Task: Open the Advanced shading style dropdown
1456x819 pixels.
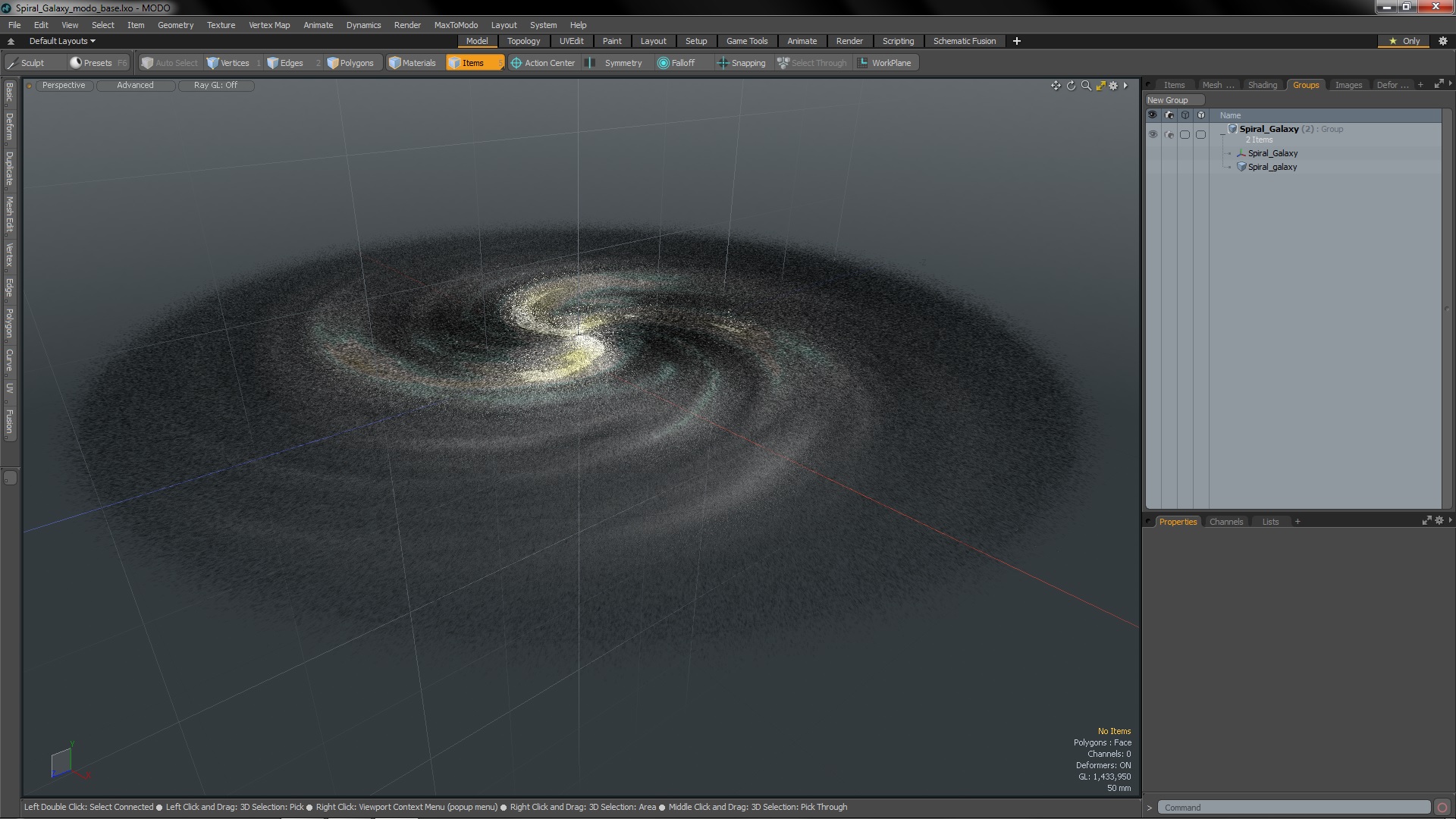Action: tap(135, 85)
